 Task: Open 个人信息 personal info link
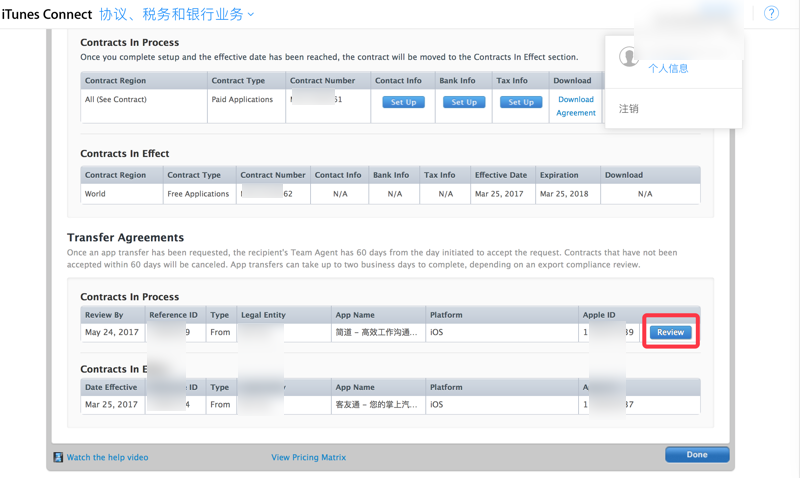tap(668, 68)
